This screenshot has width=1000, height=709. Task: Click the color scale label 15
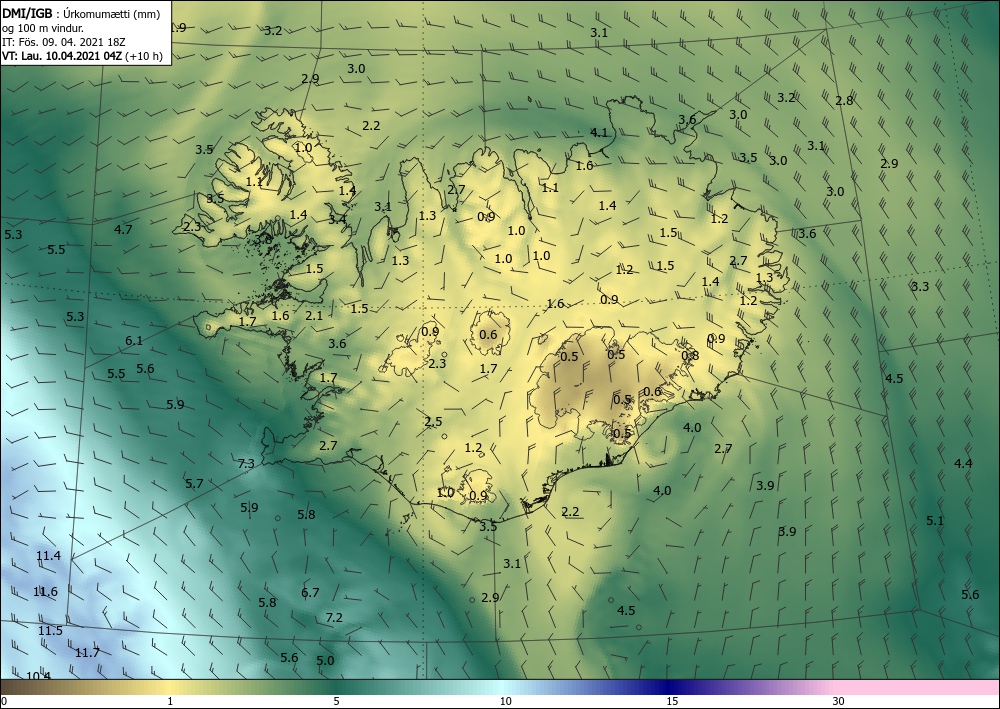pyautogui.click(x=672, y=701)
